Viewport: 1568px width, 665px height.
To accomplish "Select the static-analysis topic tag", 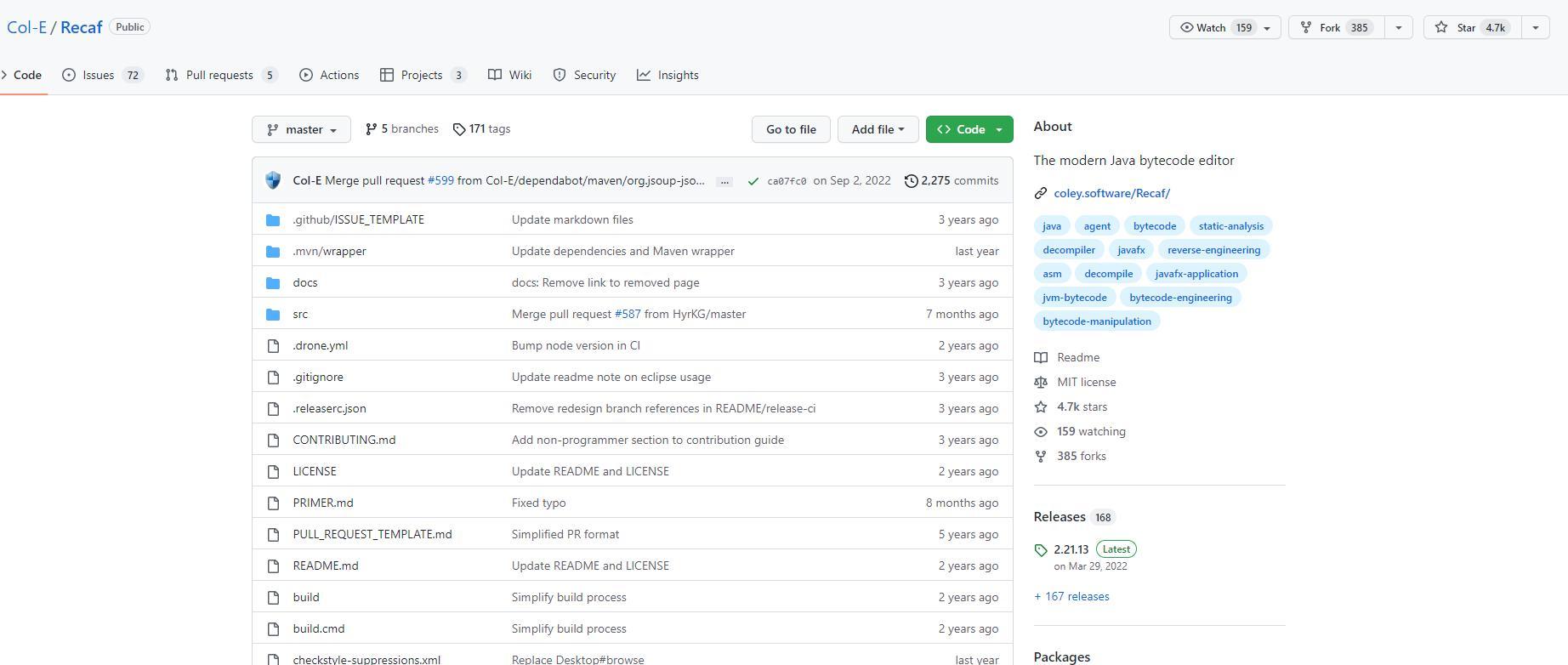I will [x=1230, y=226].
